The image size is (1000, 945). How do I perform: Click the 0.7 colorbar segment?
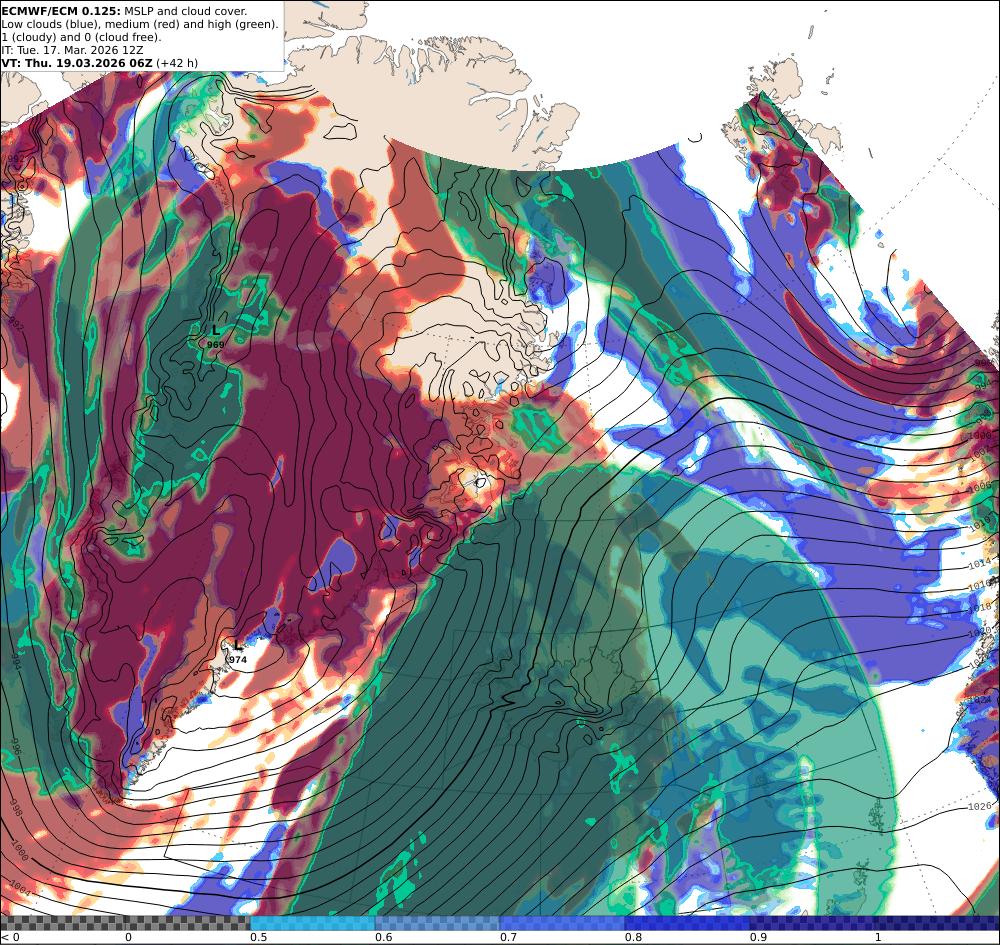click(x=562, y=923)
